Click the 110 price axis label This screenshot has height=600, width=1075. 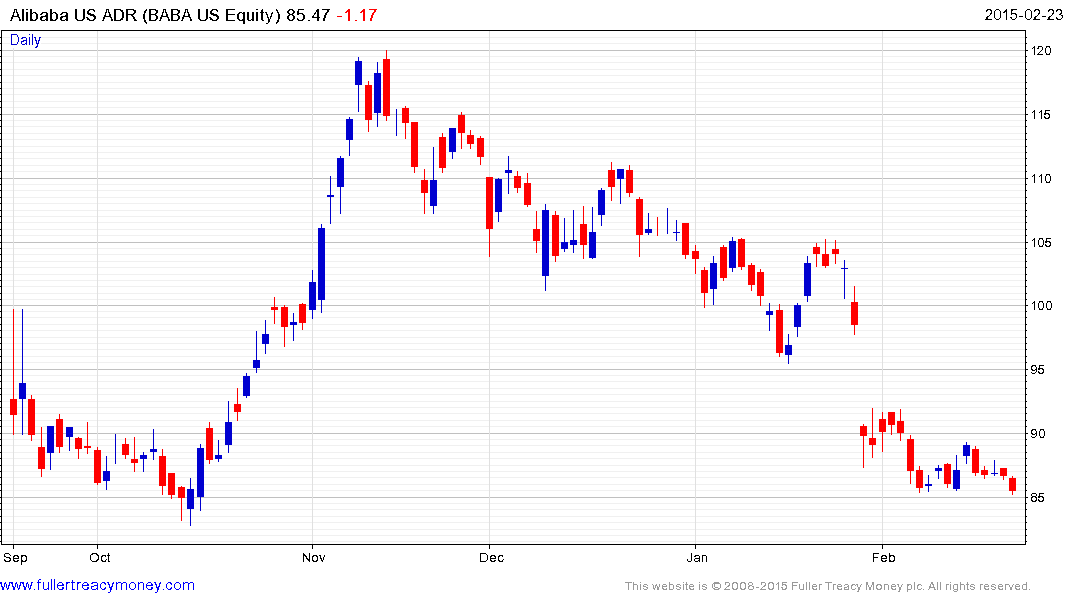coord(1041,178)
